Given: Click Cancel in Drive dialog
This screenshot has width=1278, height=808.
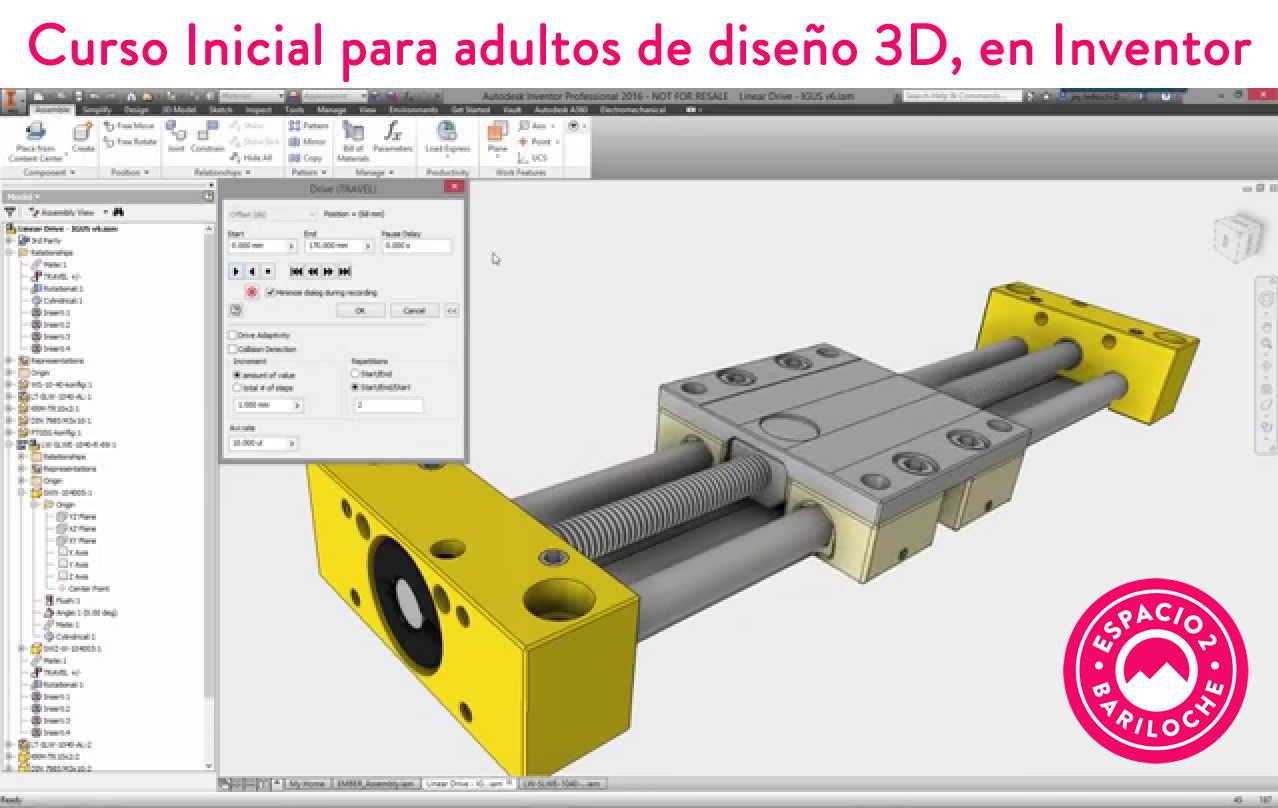Looking at the screenshot, I should (414, 310).
